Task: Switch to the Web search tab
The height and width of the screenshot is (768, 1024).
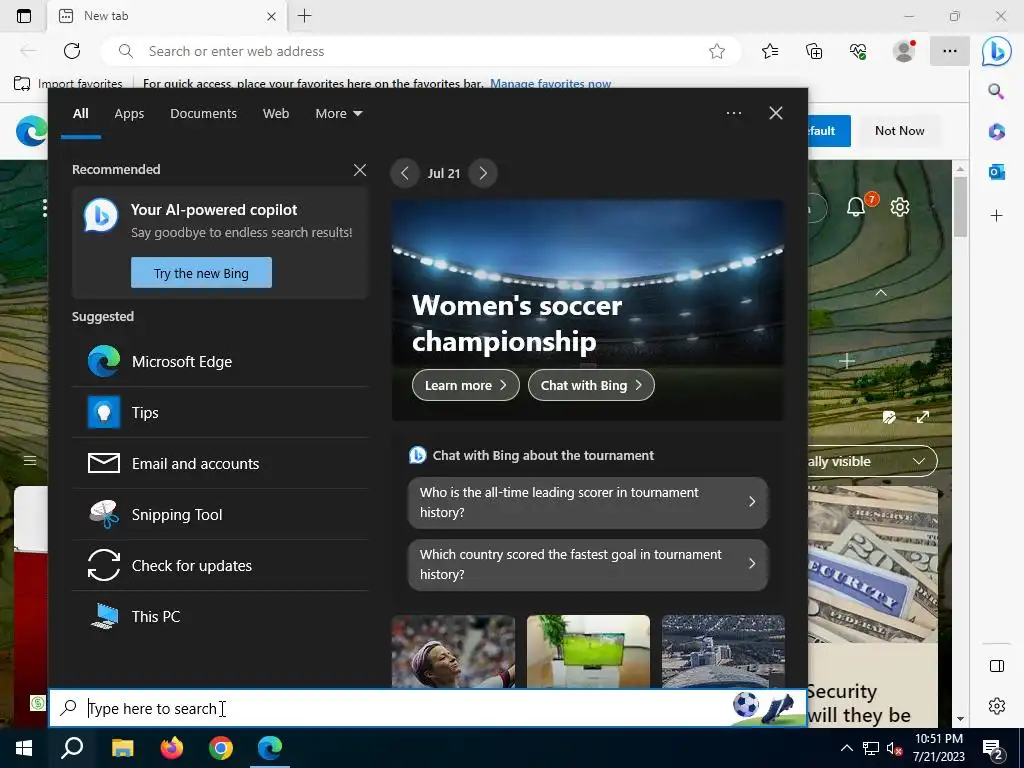Action: point(276,114)
